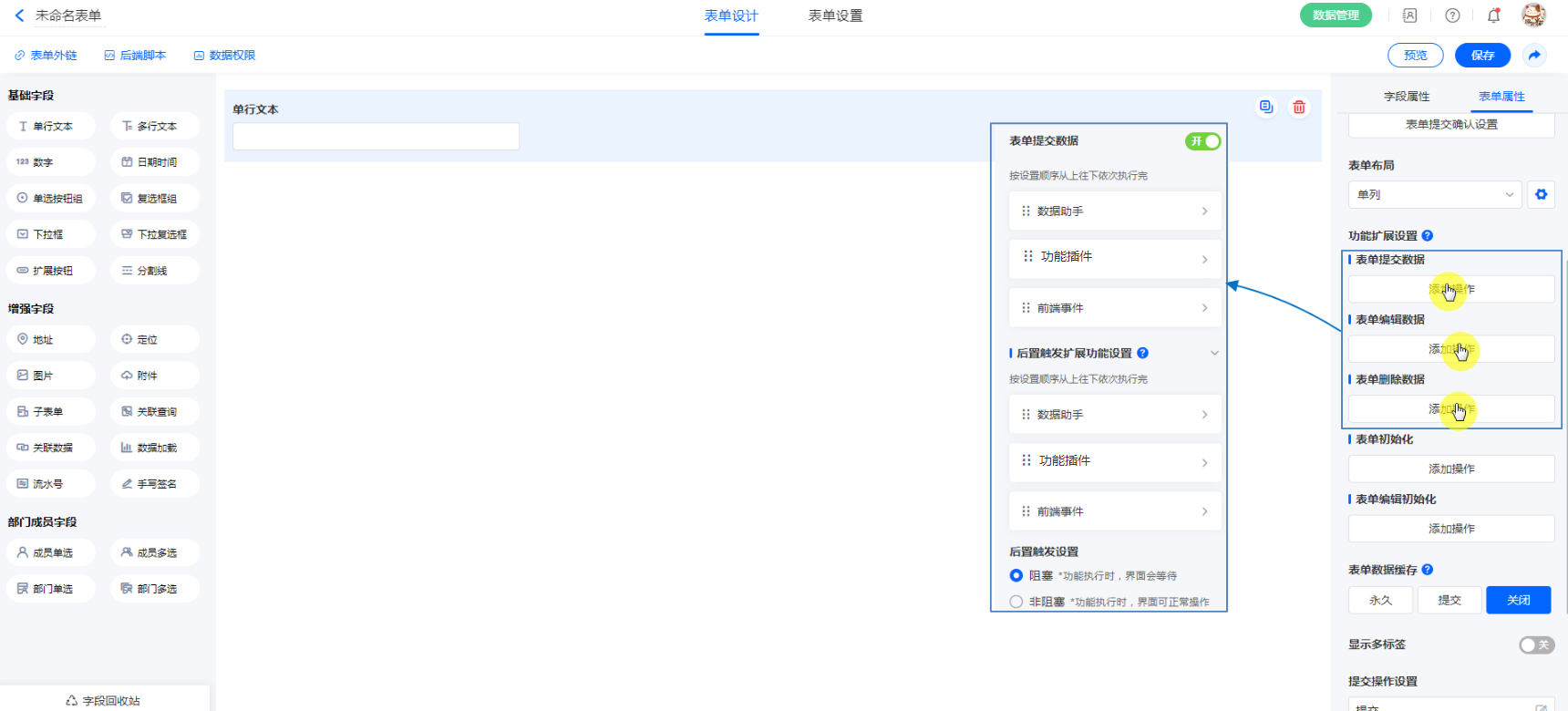This screenshot has height=711, width=1568.
Task: Toggle the 表单提交数据 switch off
Action: [x=1202, y=141]
